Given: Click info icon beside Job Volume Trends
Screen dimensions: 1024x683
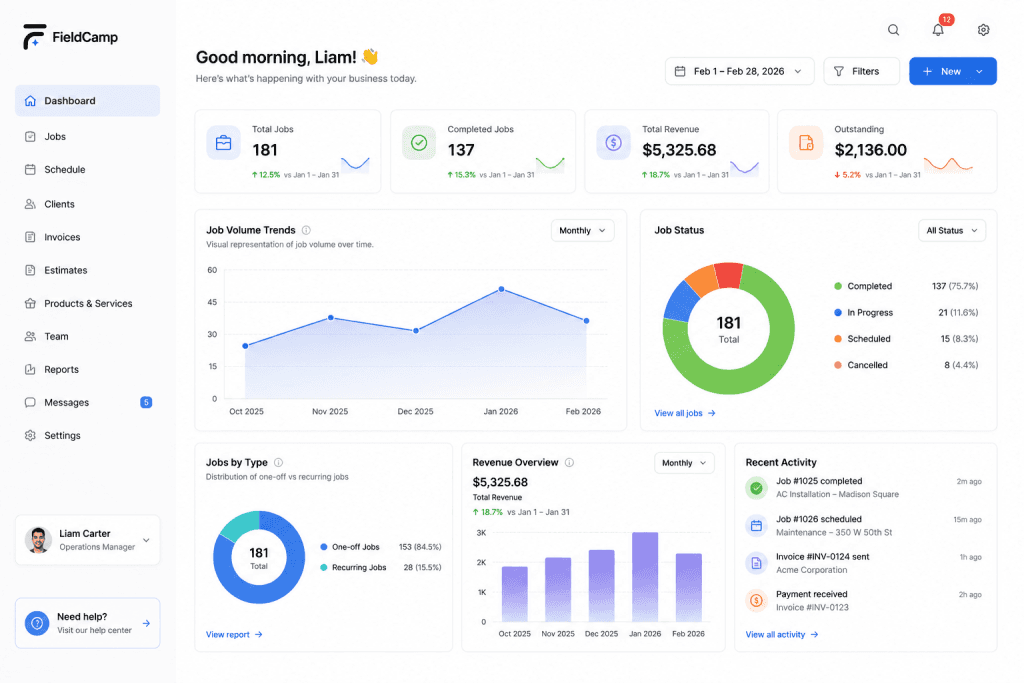Looking at the screenshot, I should [306, 230].
